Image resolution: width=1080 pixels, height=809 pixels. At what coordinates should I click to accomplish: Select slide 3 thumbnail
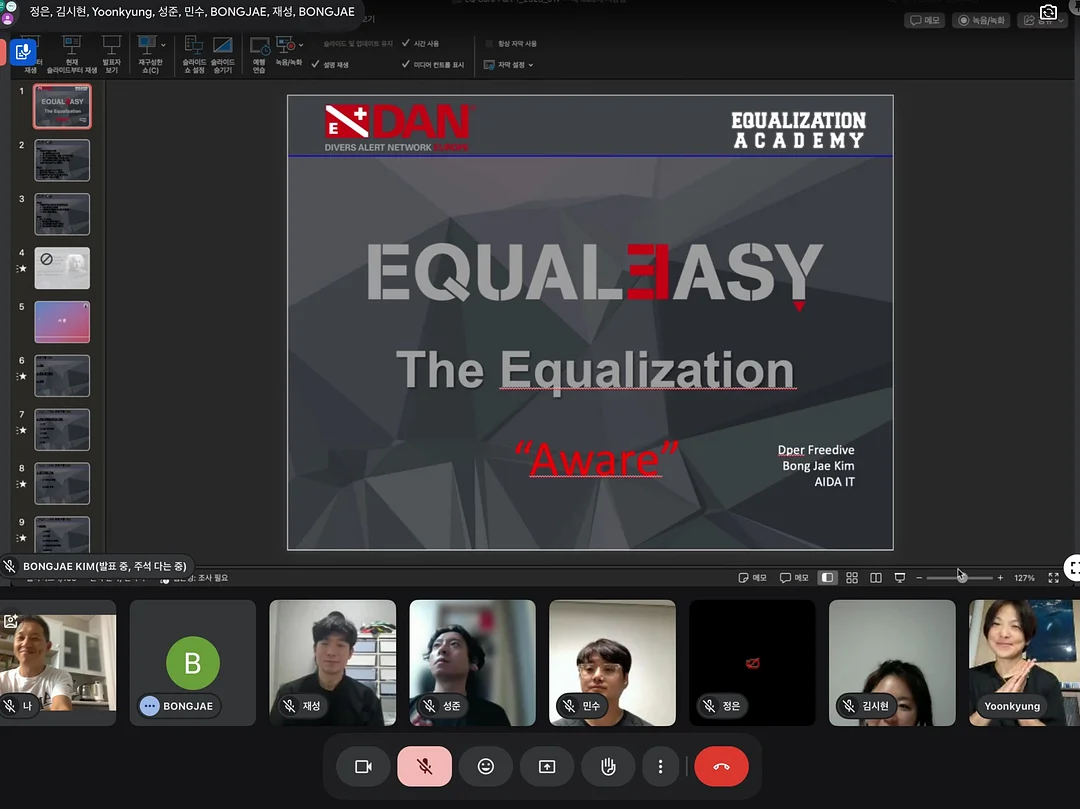[x=62, y=213]
